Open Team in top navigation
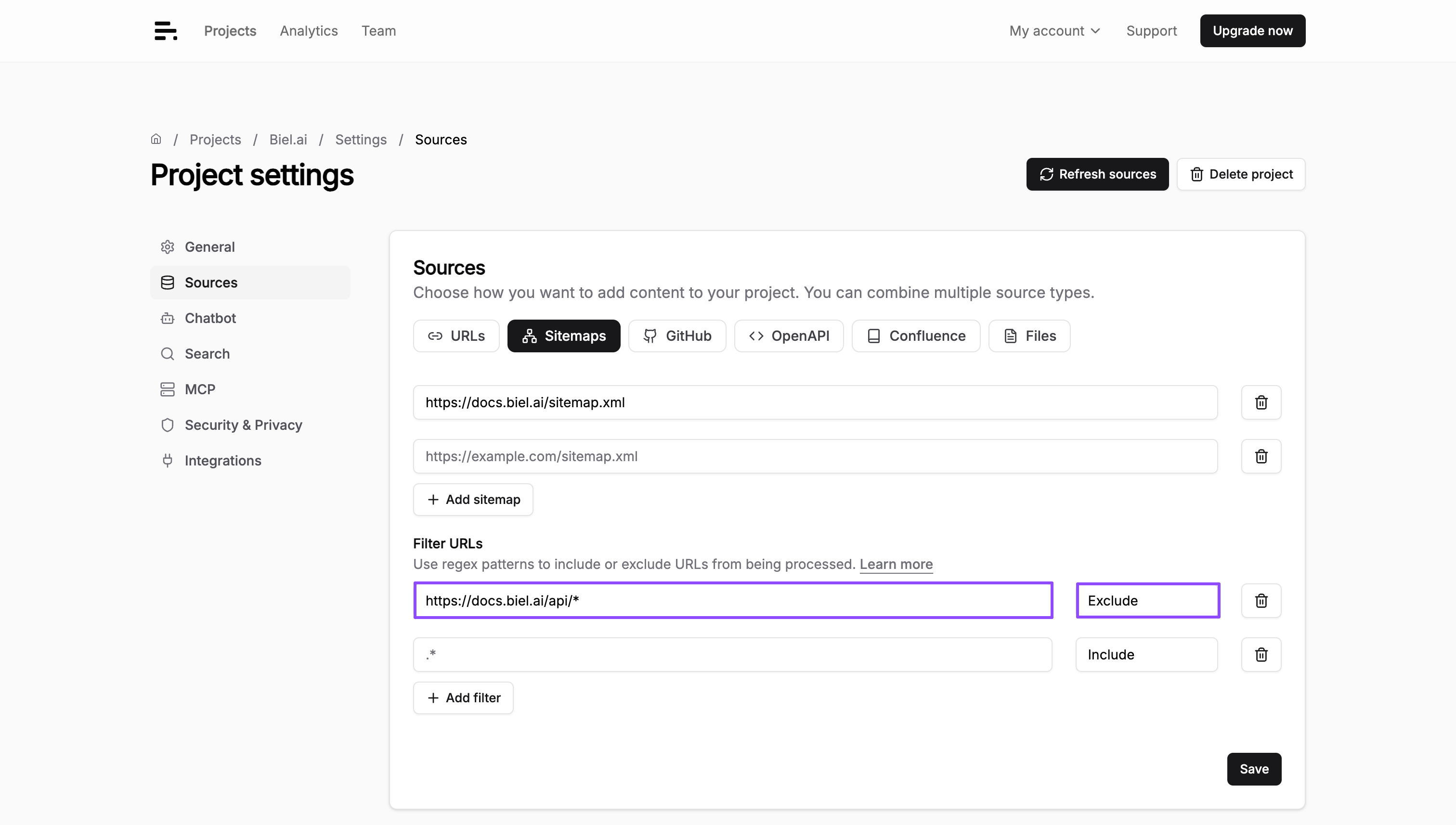Image resolution: width=1456 pixels, height=825 pixels. point(378,31)
